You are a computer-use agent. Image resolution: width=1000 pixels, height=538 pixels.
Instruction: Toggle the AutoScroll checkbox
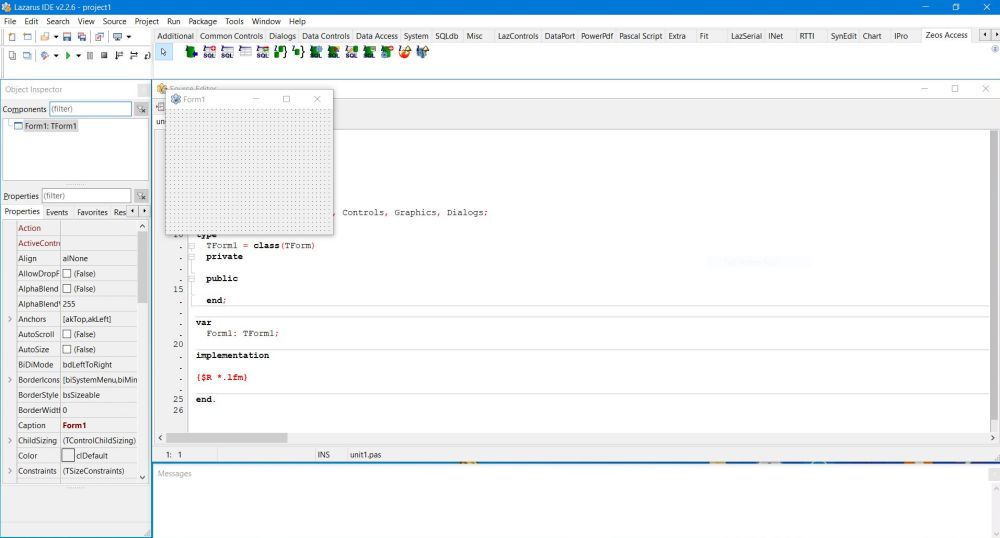click(x=67, y=334)
